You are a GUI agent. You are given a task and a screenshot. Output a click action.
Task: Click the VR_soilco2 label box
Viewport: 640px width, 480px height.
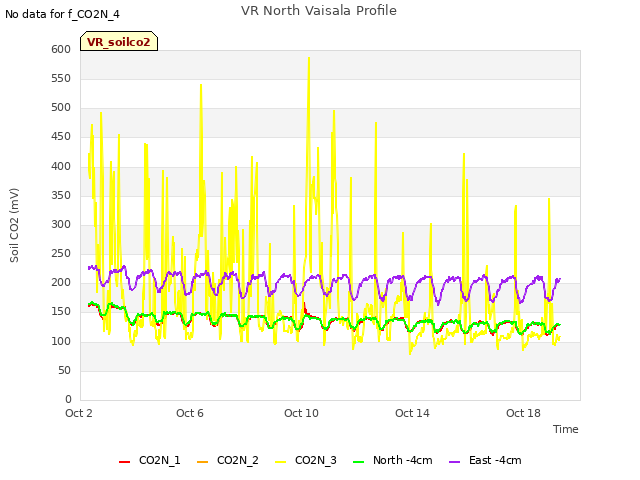click(x=119, y=41)
